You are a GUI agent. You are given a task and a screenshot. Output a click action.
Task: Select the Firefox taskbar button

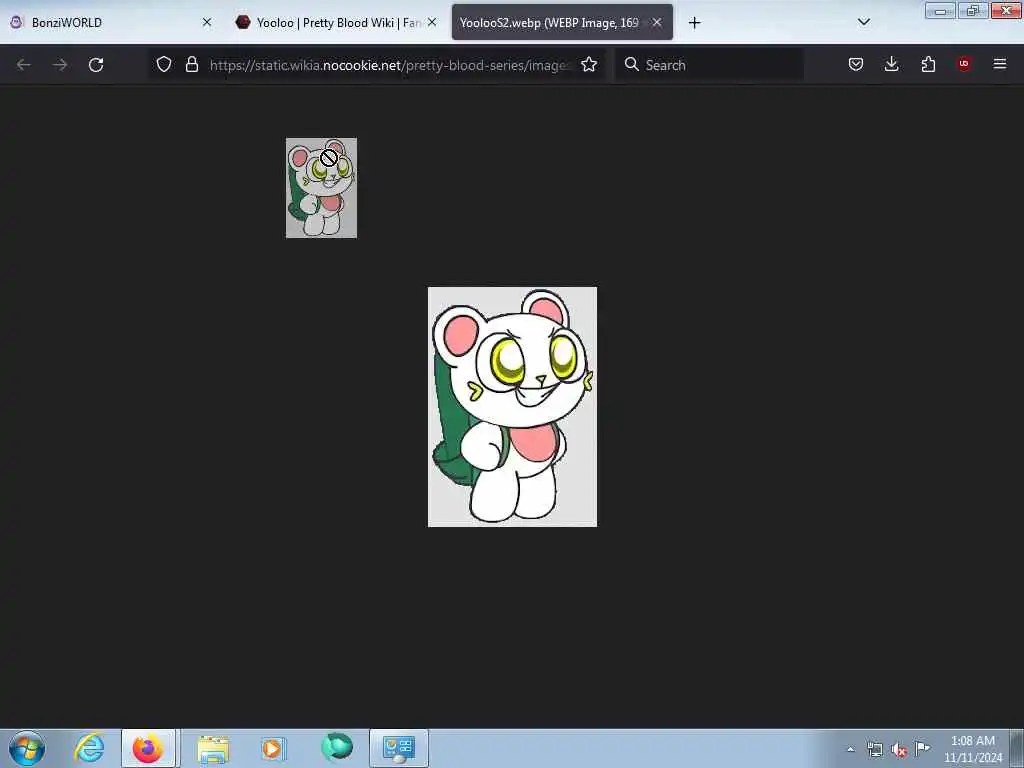[x=148, y=748]
